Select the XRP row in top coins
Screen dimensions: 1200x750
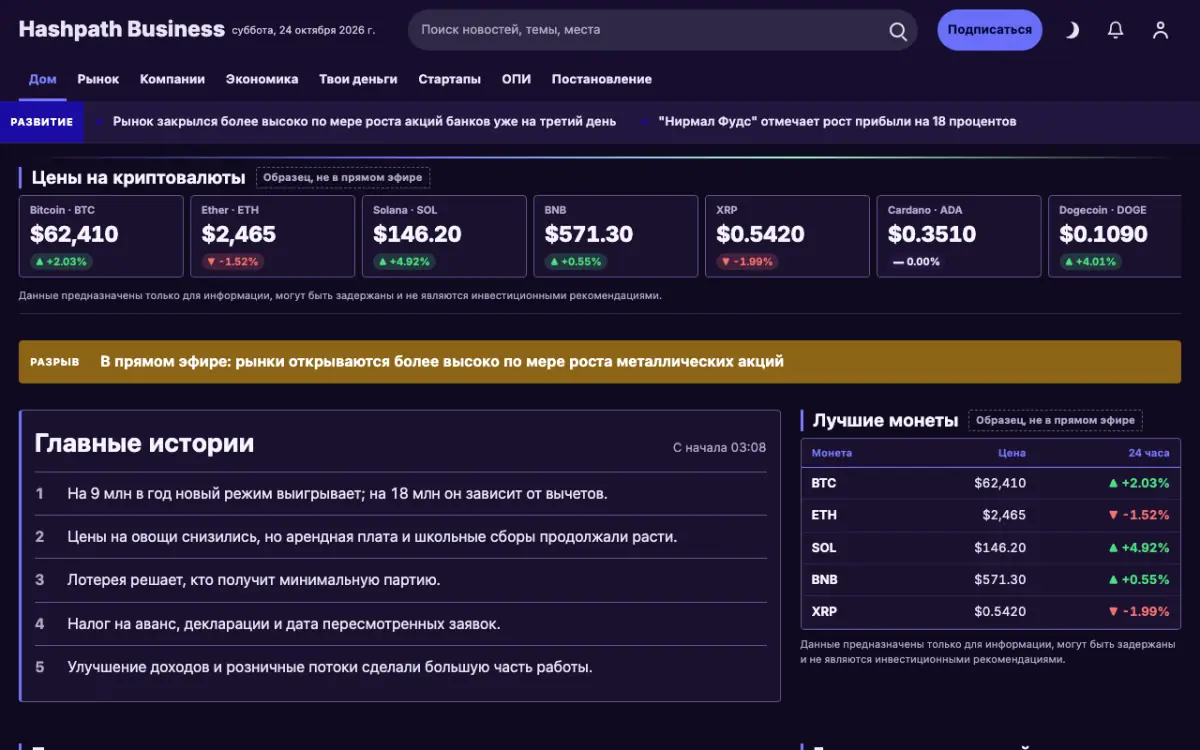coord(991,611)
